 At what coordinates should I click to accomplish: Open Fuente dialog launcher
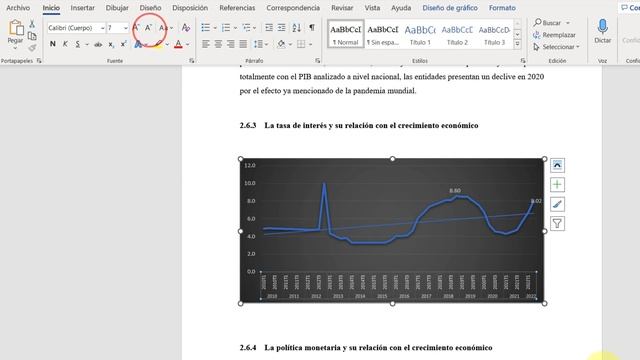(191, 61)
